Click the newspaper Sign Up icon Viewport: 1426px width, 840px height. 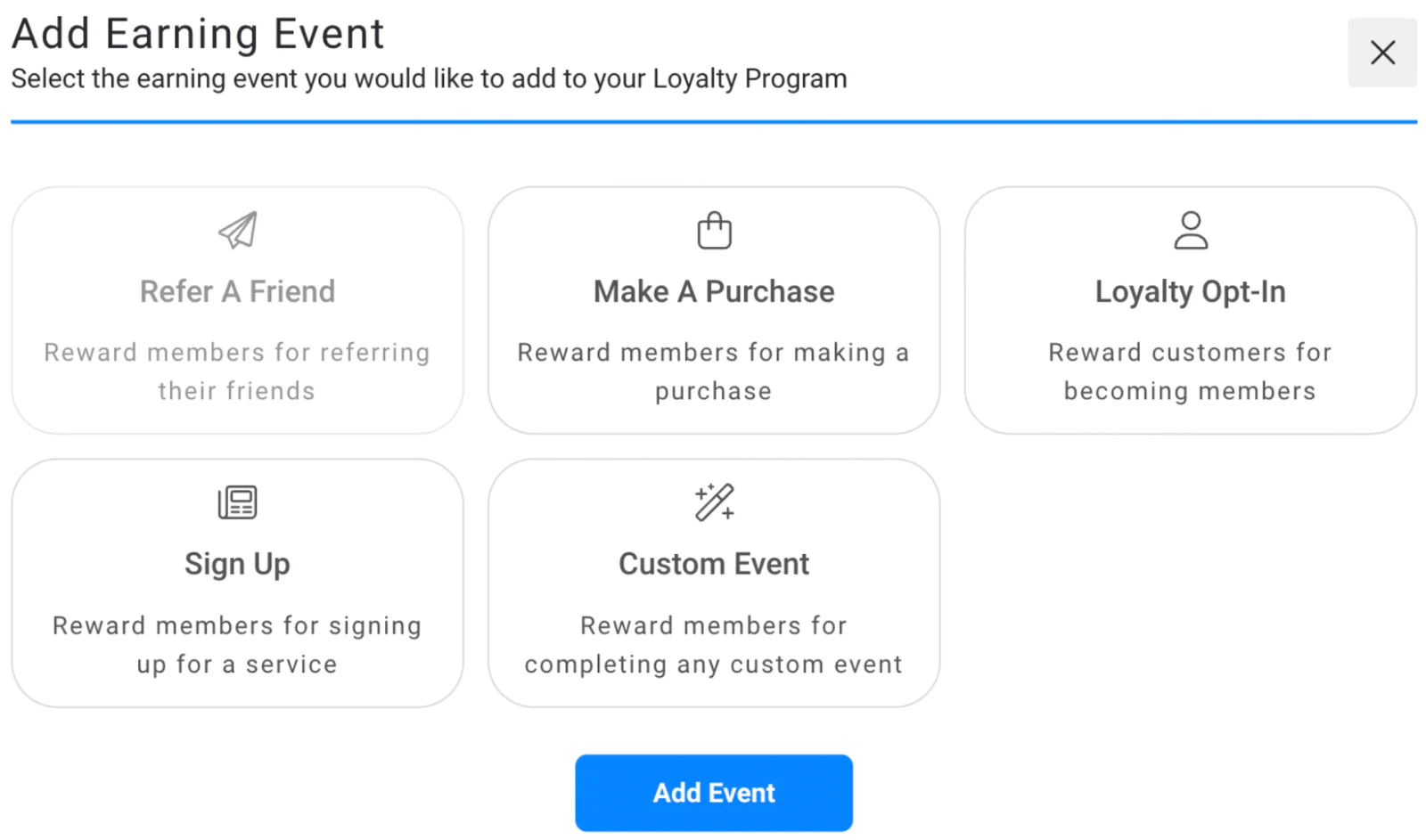237,502
